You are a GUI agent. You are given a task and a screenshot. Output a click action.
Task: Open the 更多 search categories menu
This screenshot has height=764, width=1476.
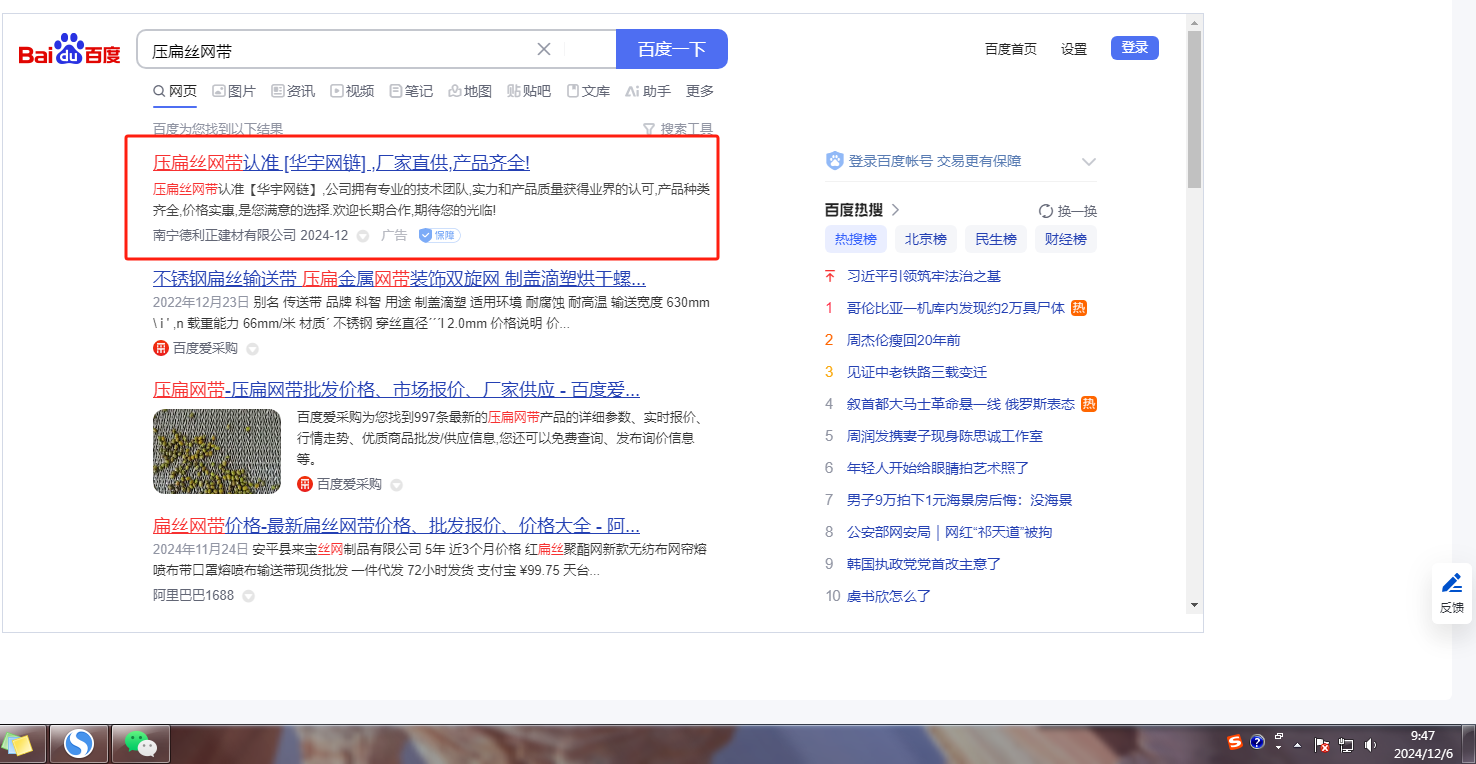coord(700,91)
